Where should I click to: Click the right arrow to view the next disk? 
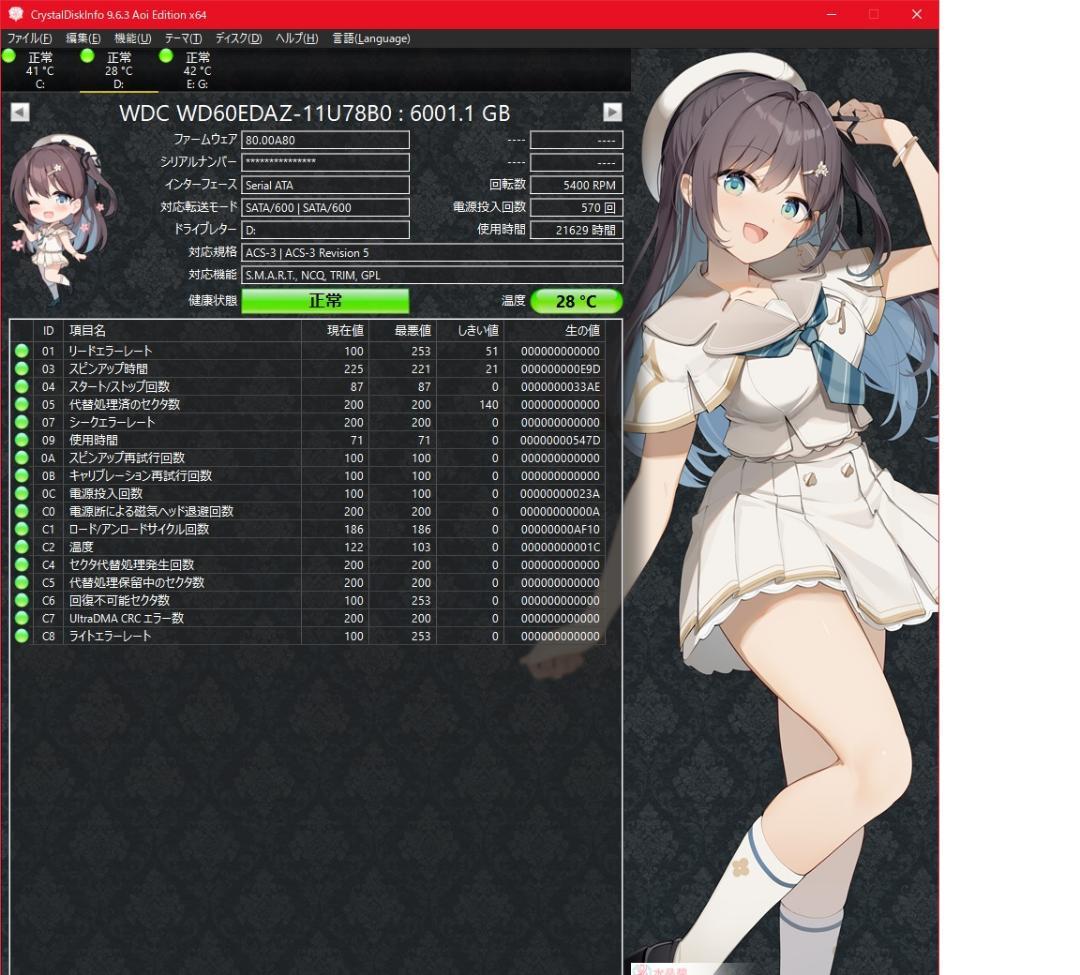pyautogui.click(x=613, y=113)
